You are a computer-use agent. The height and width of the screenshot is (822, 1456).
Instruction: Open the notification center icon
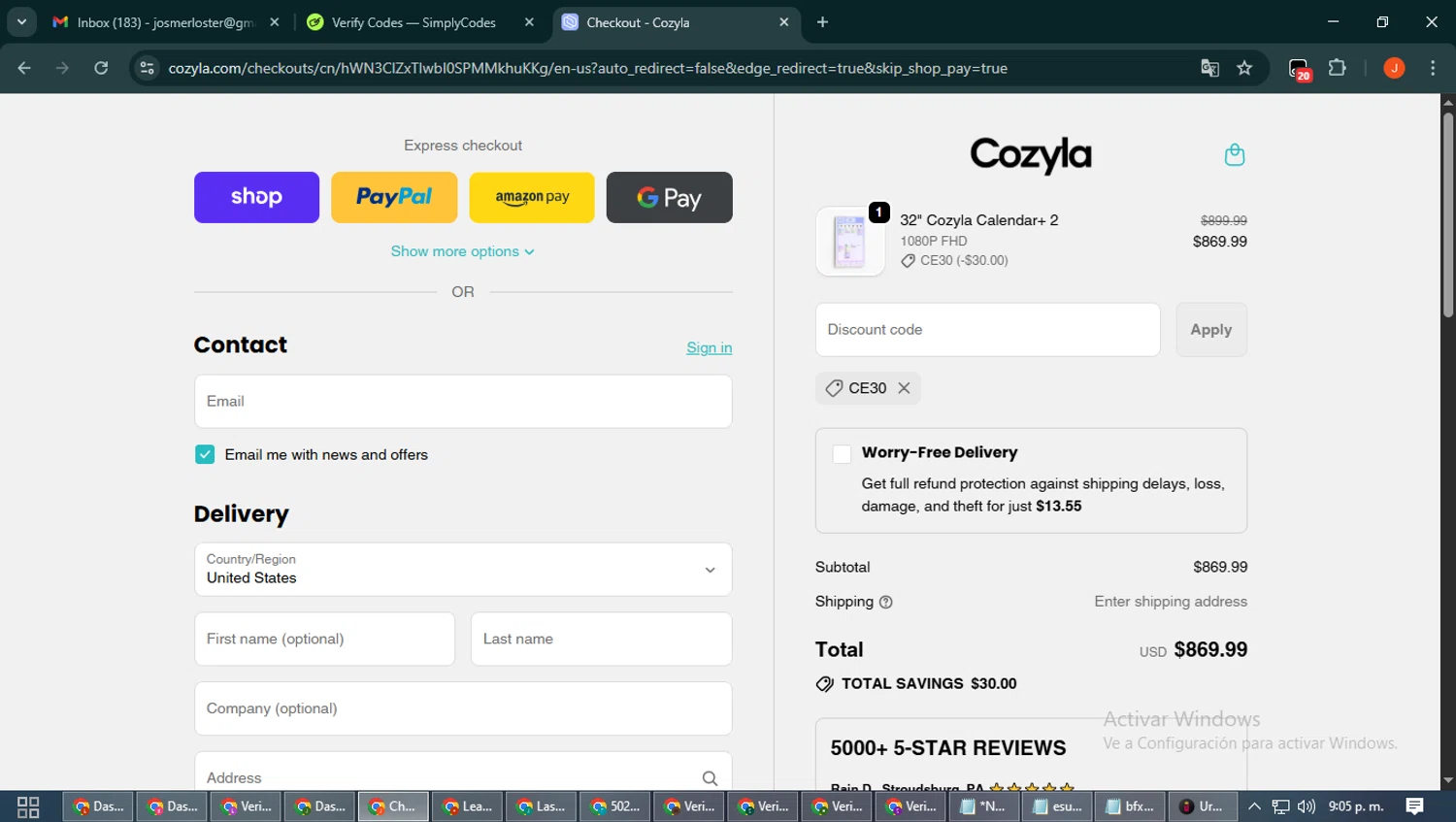pos(1415,806)
